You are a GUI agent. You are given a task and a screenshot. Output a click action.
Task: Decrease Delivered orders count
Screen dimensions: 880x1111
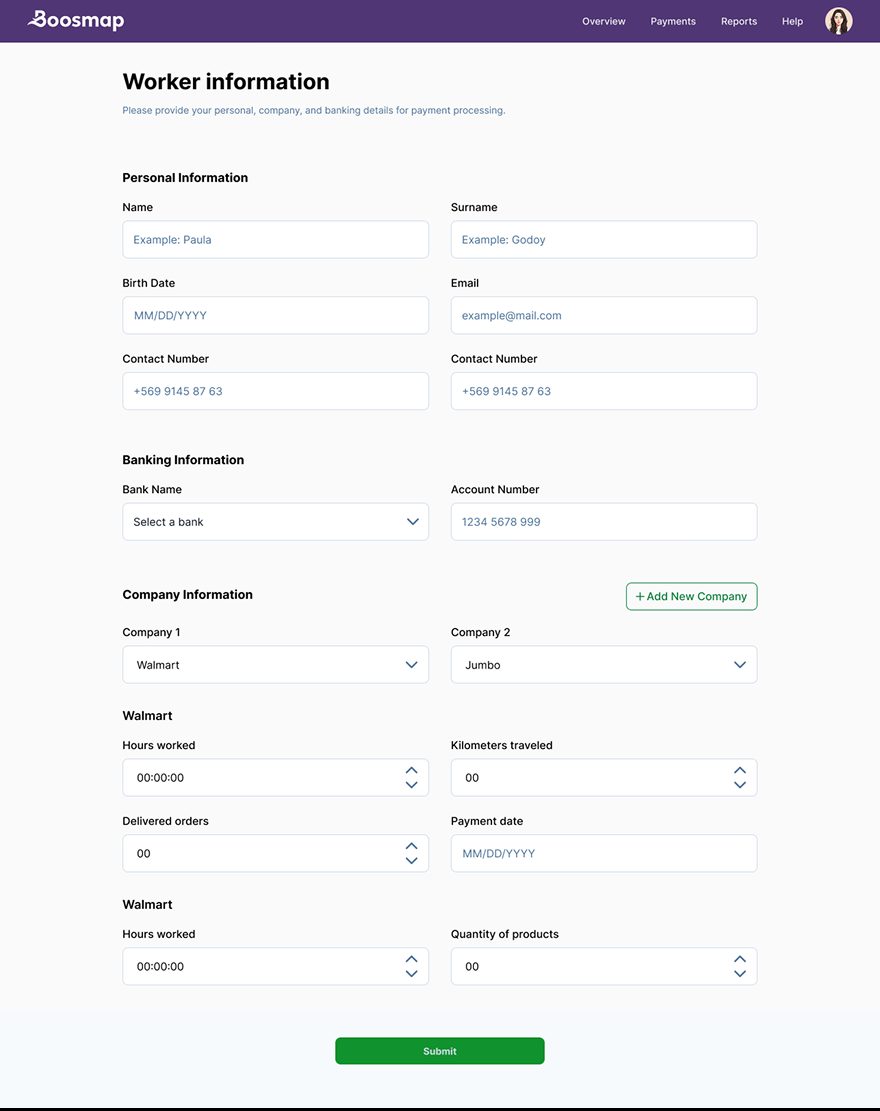(411, 861)
